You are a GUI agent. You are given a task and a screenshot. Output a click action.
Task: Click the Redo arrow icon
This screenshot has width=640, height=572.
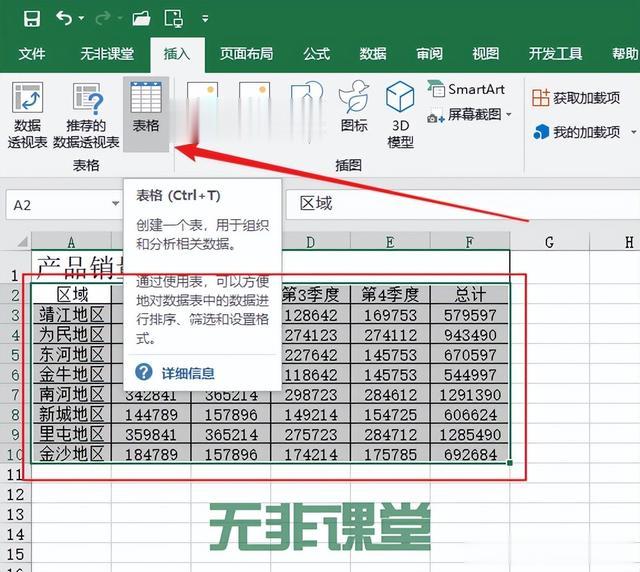click(x=104, y=18)
